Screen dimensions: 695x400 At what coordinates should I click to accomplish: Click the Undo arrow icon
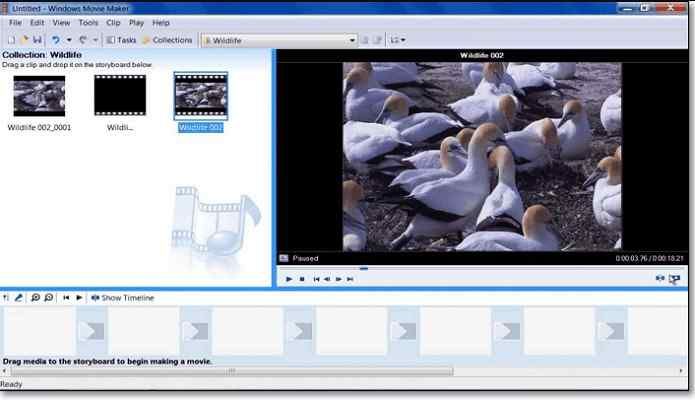(x=55, y=40)
